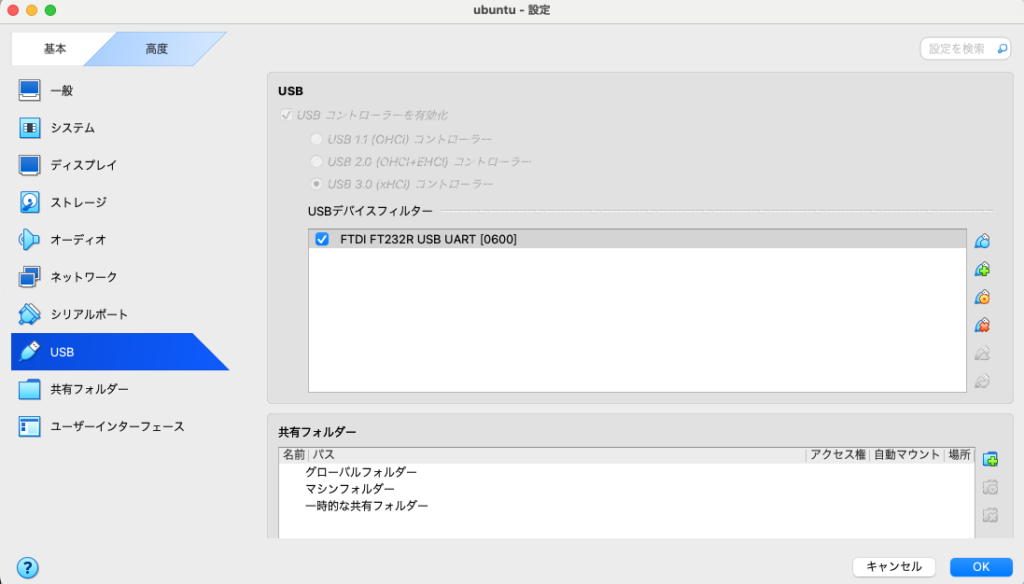Viewport: 1024px width, 584px height.
Task: Add USB filter from connected device
Action: point(982,269)
